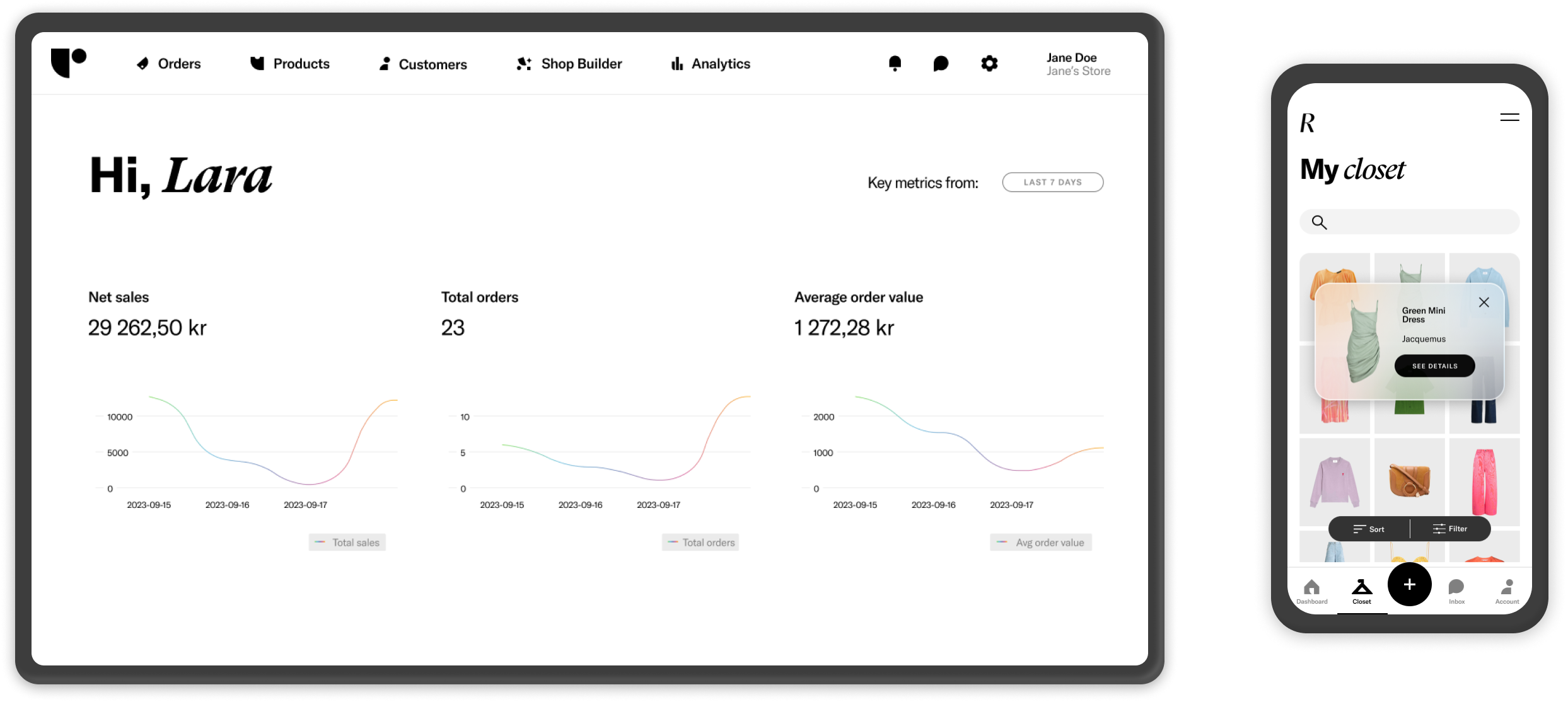Image resolution: width=1568 pixels, height=702 pixels.
Task: Tap the search magnifier icon in closet
Action: (x=1319, y=222)
